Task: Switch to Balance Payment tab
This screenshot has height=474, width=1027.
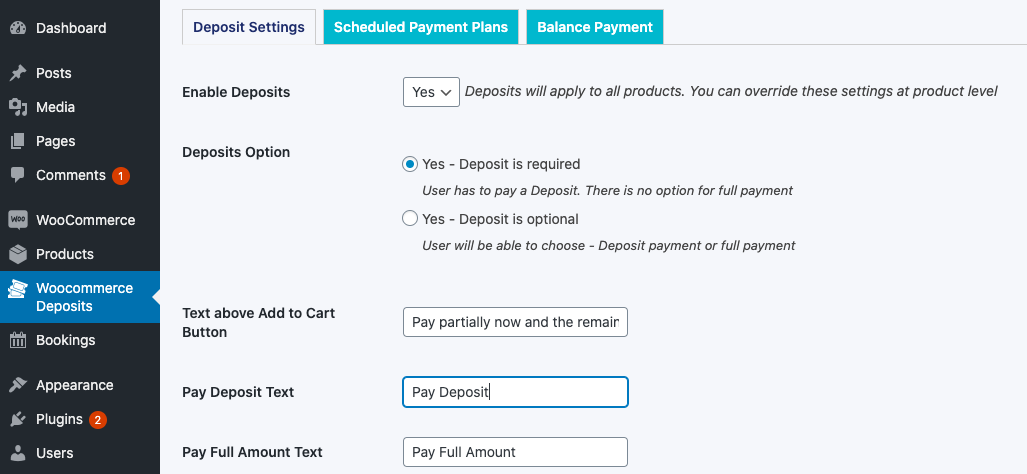Action: [595, 27]
